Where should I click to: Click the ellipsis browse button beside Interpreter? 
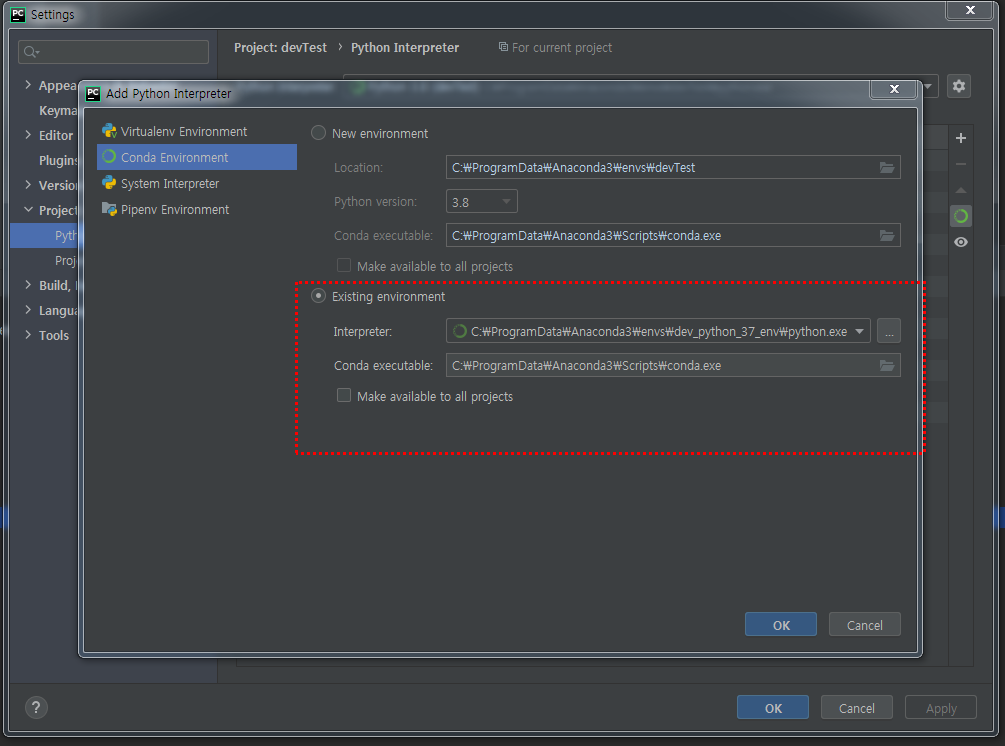pyautogui.click(x=889, y=331)
